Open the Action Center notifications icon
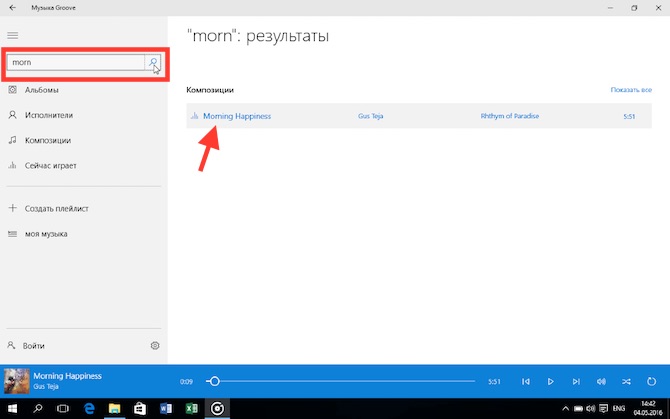This screenshot has width=670, height=419. pos(603,409)
